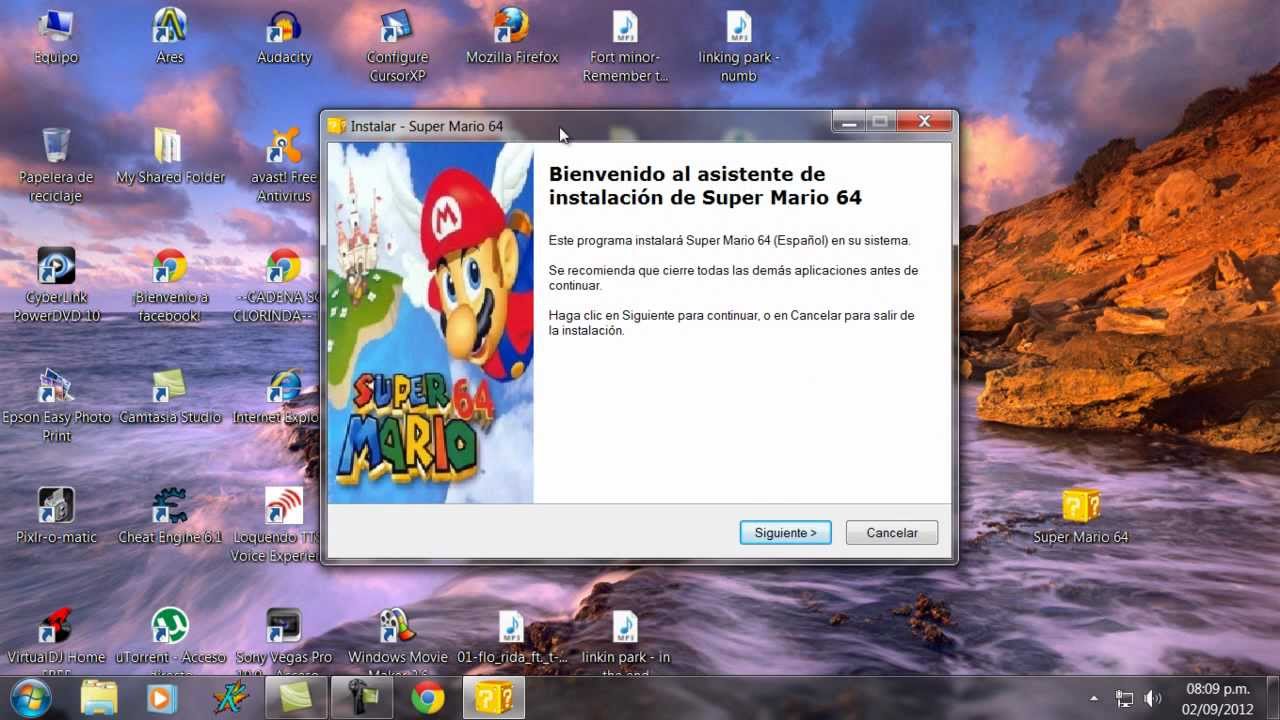Select linking park - numb MP3 file
1280x720 pixels.
[739, 46]
